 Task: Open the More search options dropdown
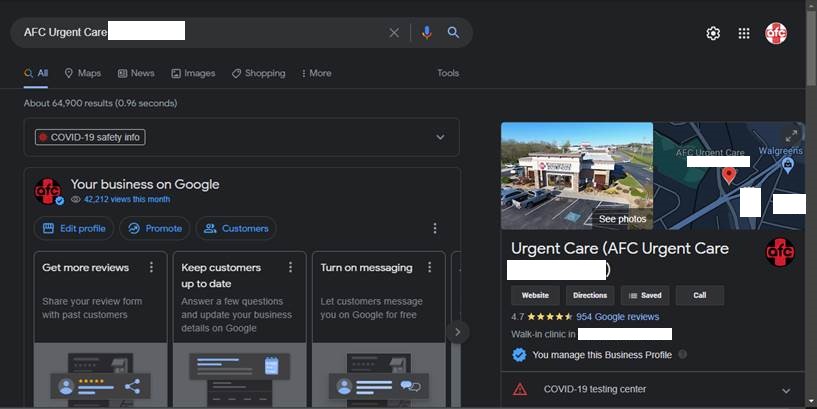click(316, 73)
